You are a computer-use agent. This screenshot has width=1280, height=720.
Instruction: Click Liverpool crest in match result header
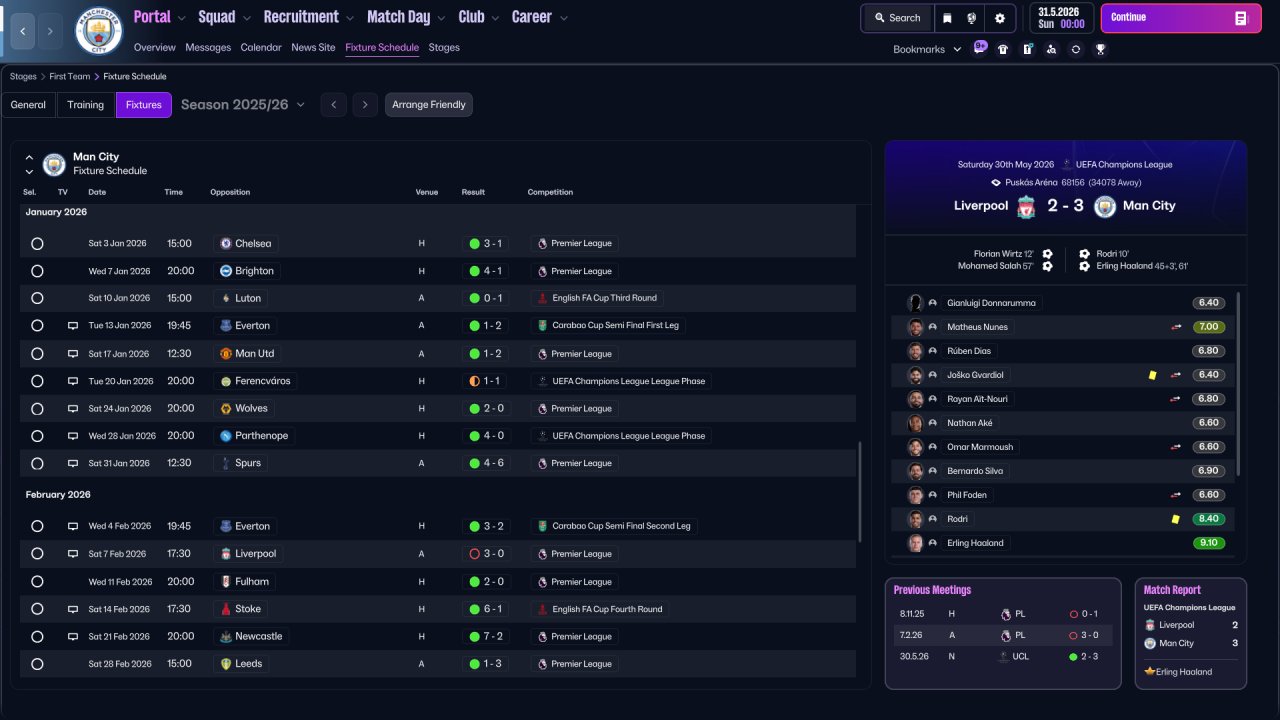1025,206
